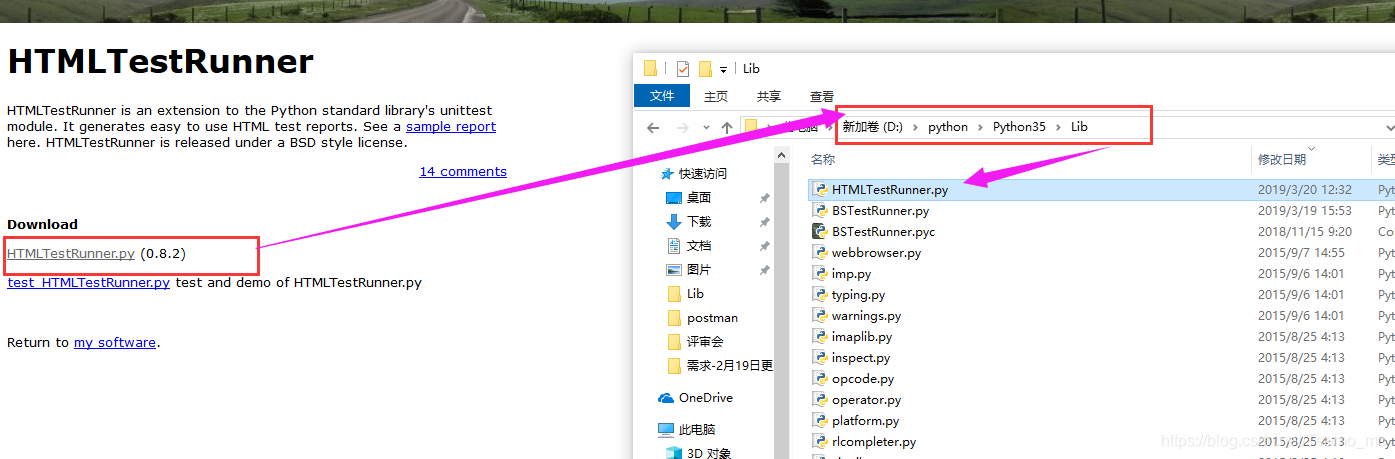Expand the chevron after 新加卷 (D:) in the address bar
The width and height of the screenshot is (1395, 459).
915,127
